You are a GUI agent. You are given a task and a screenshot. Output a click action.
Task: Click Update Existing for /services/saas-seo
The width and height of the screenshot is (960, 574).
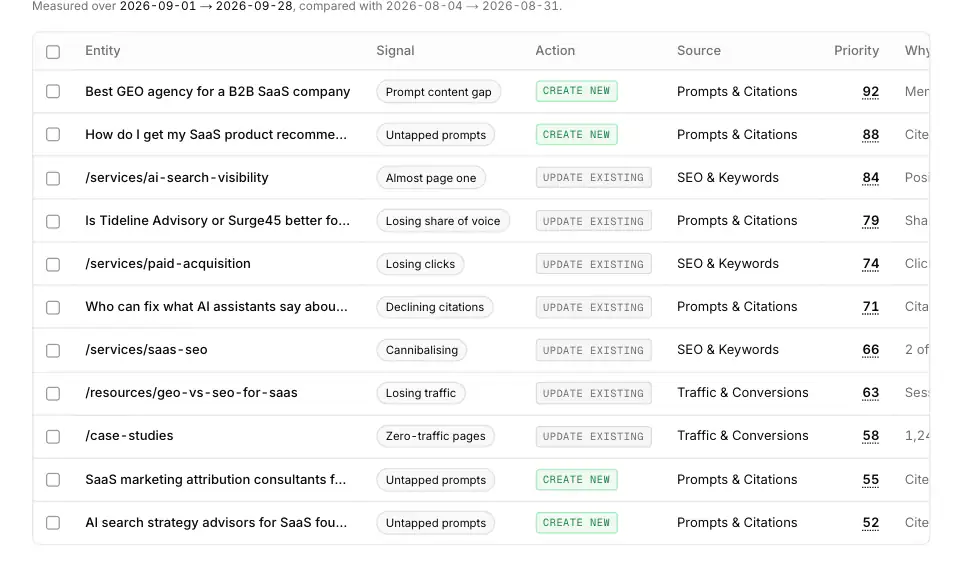click(593, 350)
